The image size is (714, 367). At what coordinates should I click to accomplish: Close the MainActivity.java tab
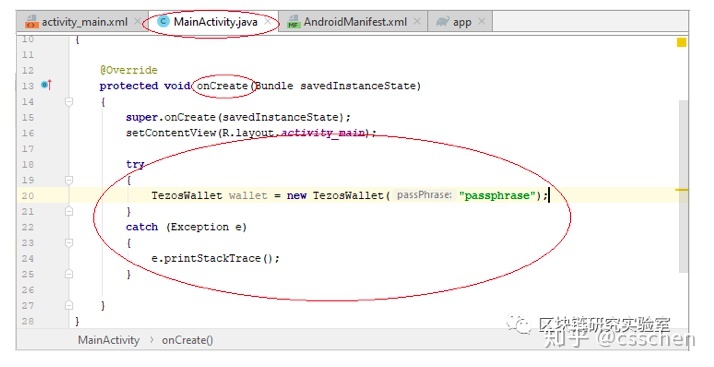tap(268, 21)
